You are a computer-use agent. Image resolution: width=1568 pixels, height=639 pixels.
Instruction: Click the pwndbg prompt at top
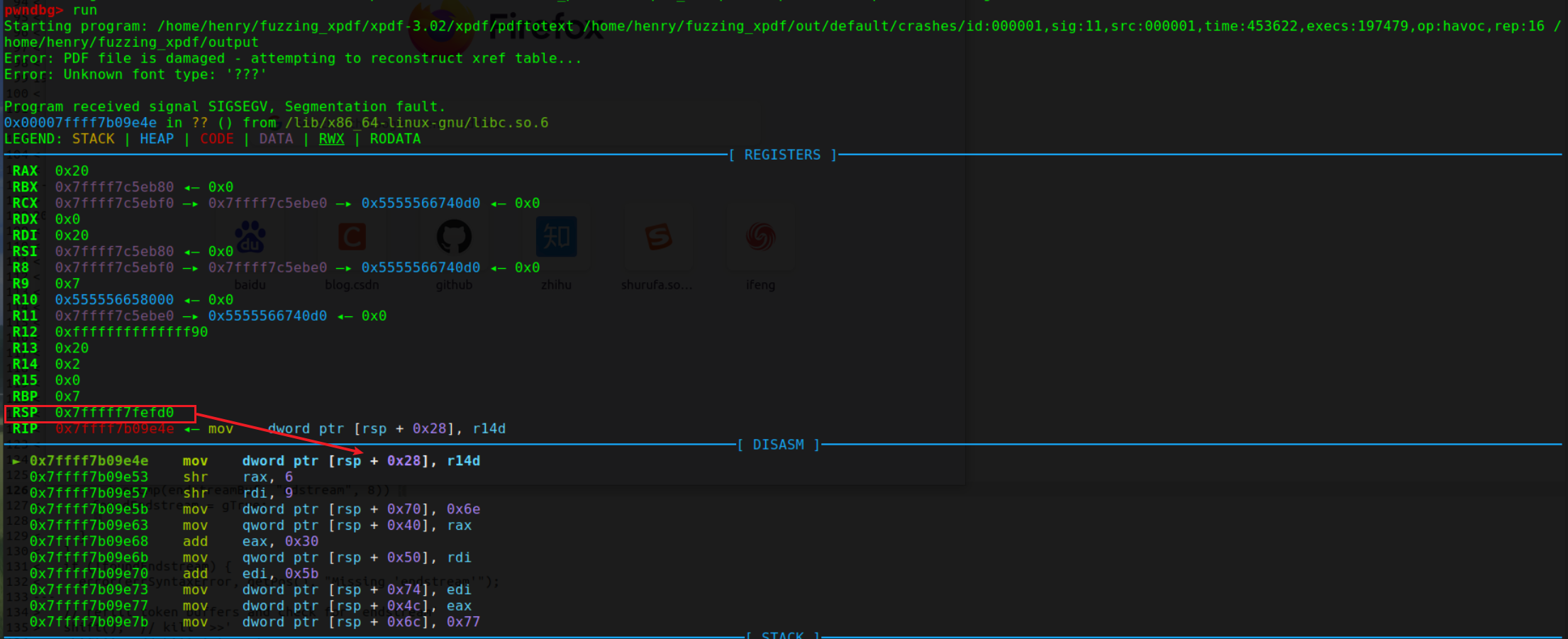pyautogui.click(x=33, y=10)
